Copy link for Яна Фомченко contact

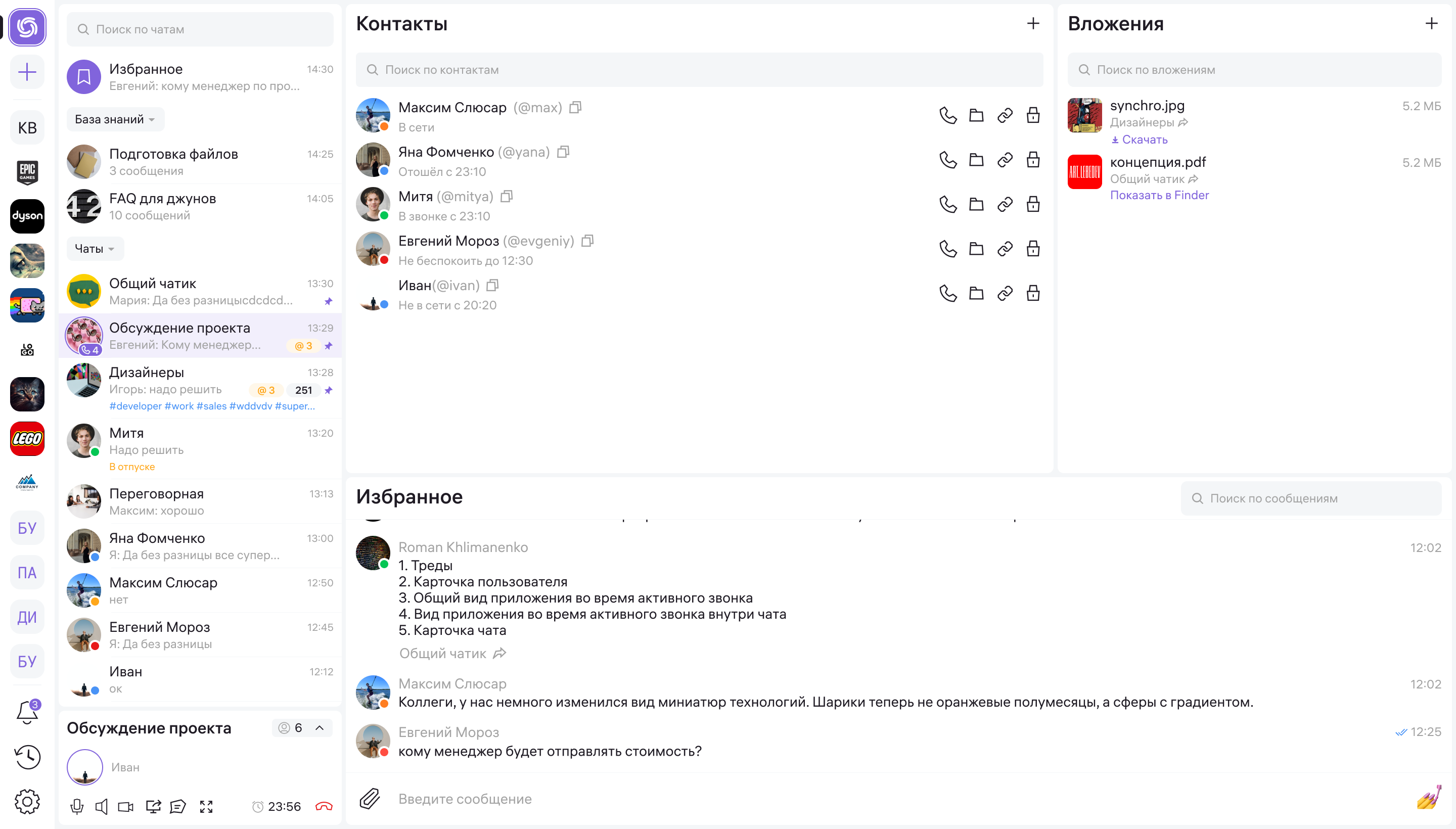[x=1005, y=160]
